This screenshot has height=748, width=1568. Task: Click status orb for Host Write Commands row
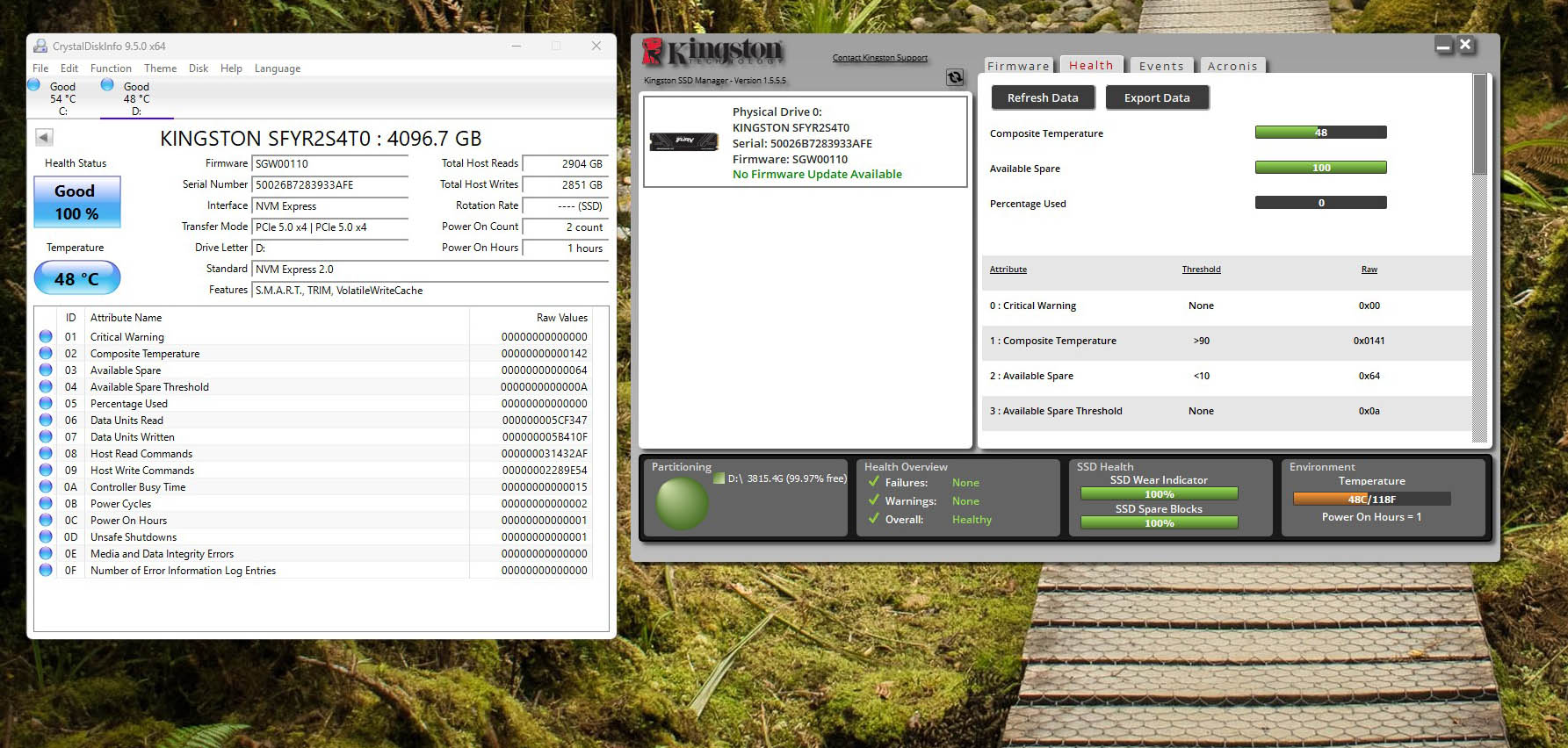46,470
